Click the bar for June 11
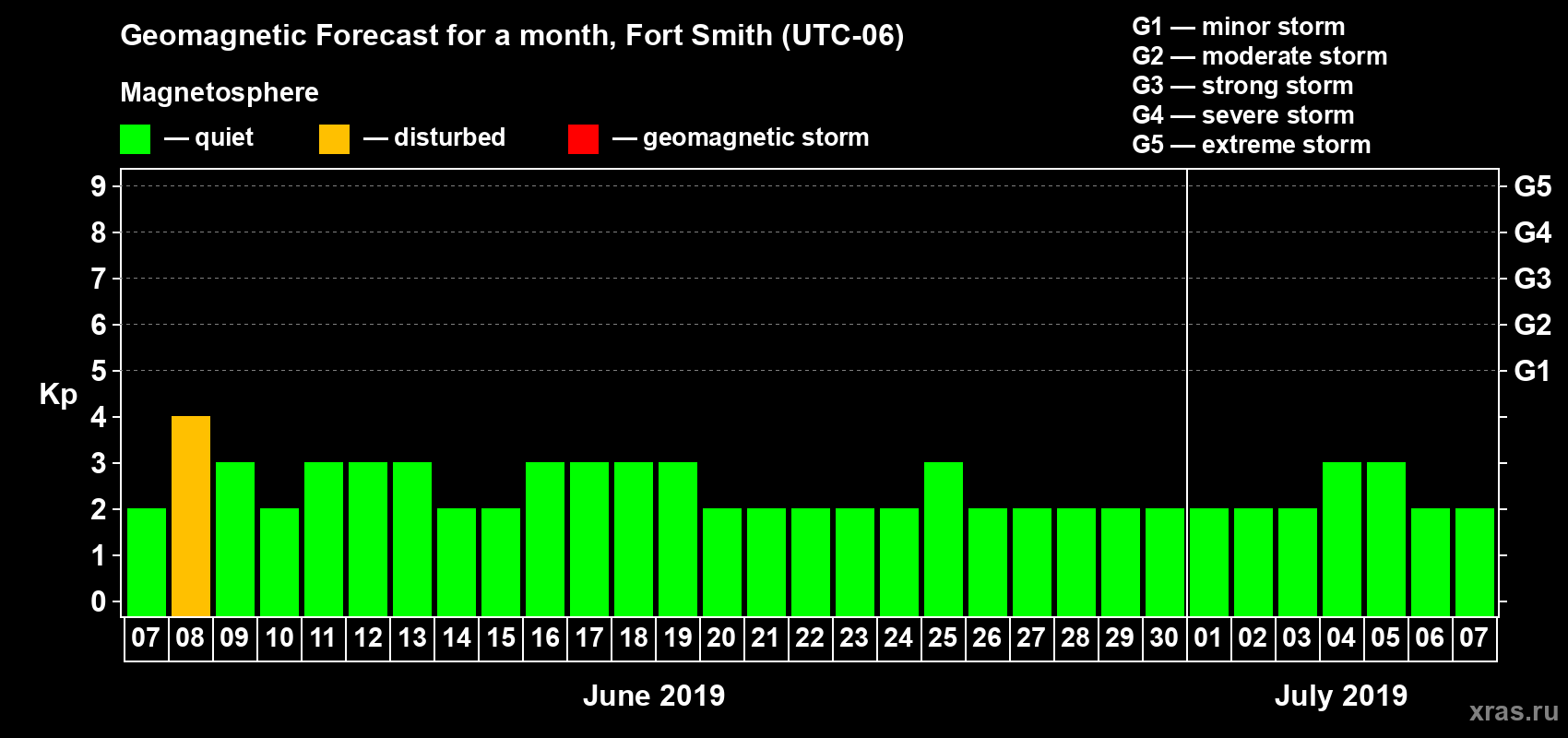 (324, 539)
